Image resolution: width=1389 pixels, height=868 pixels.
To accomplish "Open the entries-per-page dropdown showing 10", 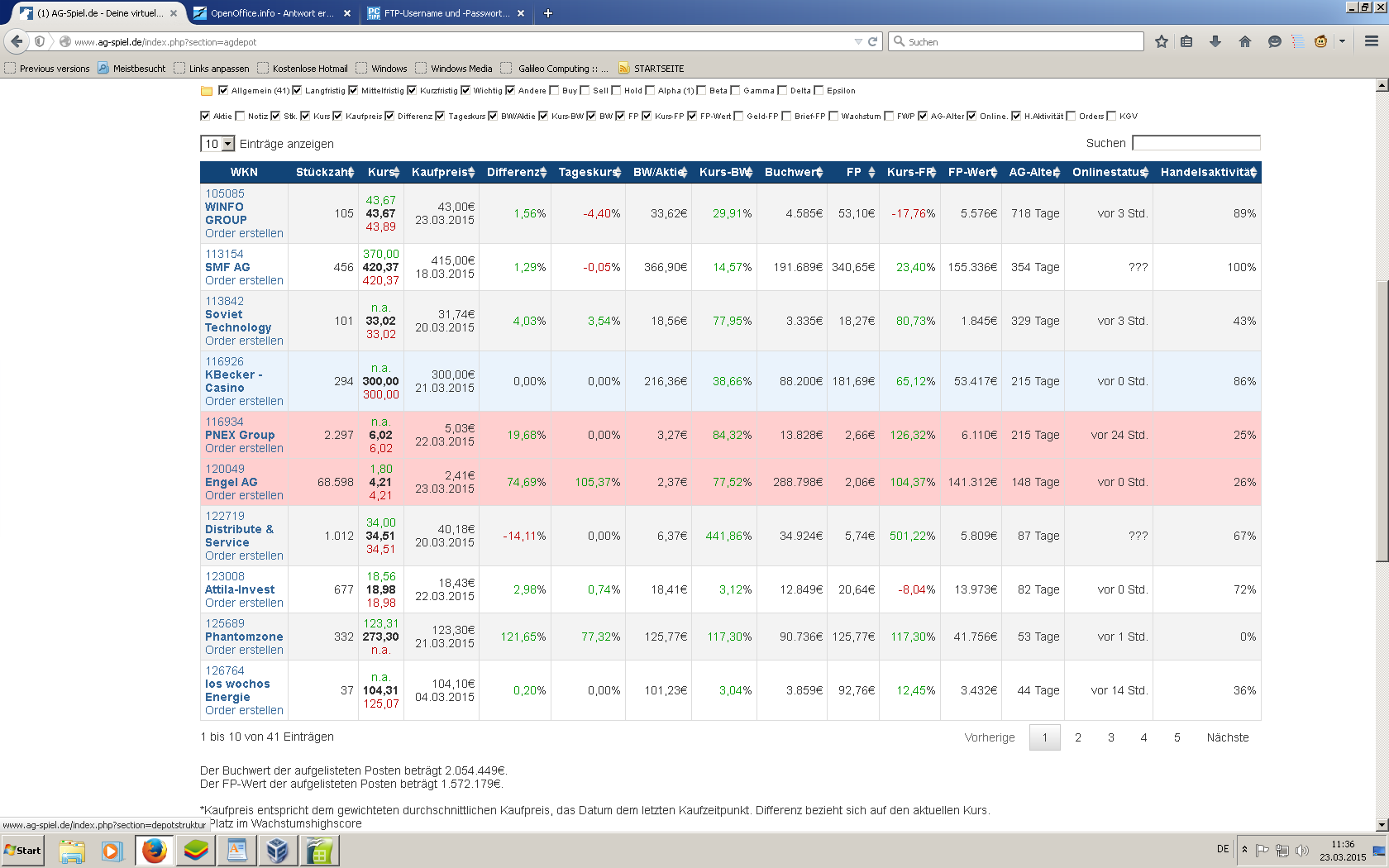I will pyautogui.click(x=218, y=144).
